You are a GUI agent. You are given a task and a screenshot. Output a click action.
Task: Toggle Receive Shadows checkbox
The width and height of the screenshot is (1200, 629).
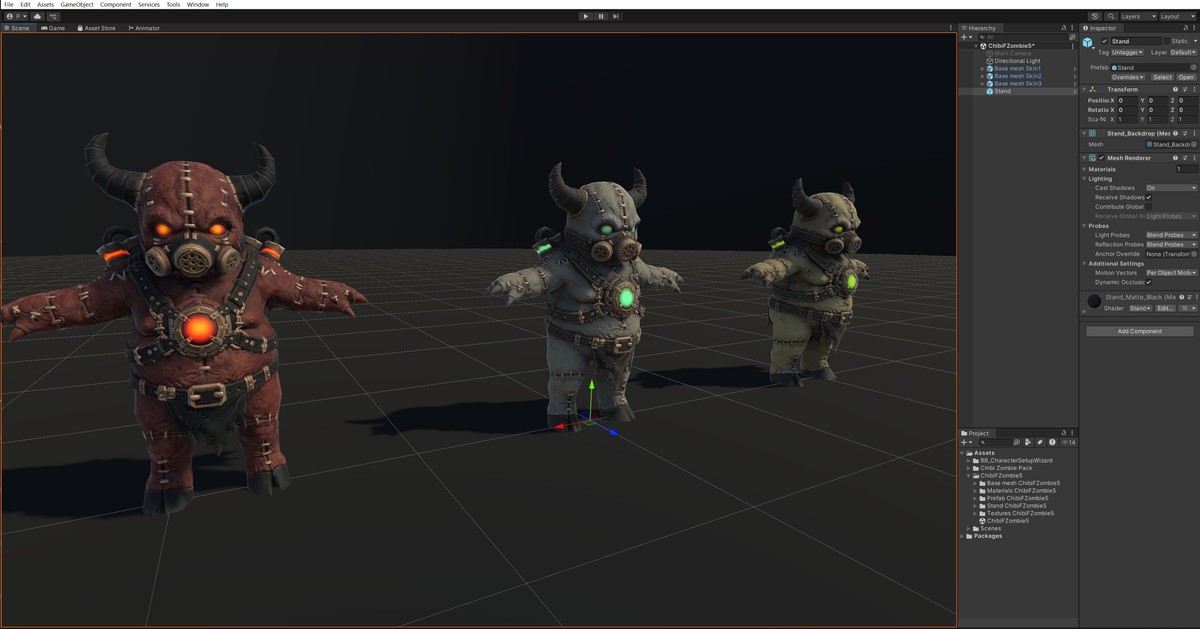click(x=1149, y=197)
